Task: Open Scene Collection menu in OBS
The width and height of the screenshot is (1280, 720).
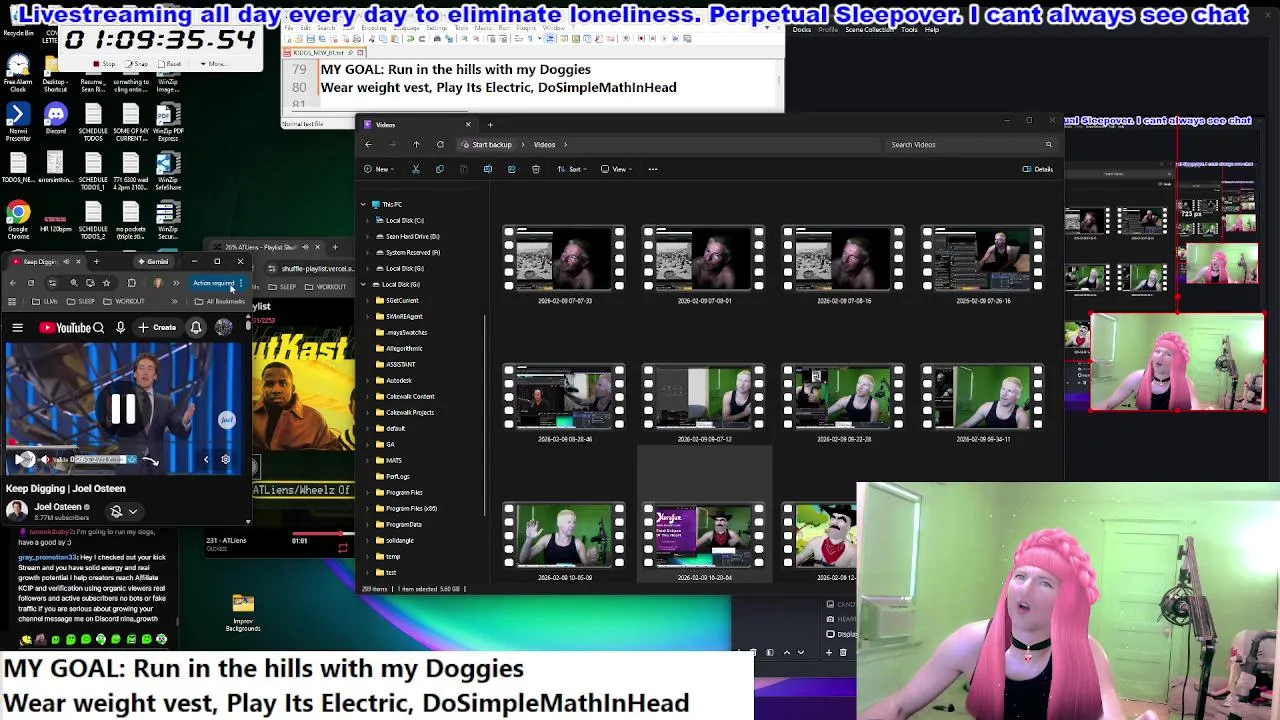Action: point(868,30)
